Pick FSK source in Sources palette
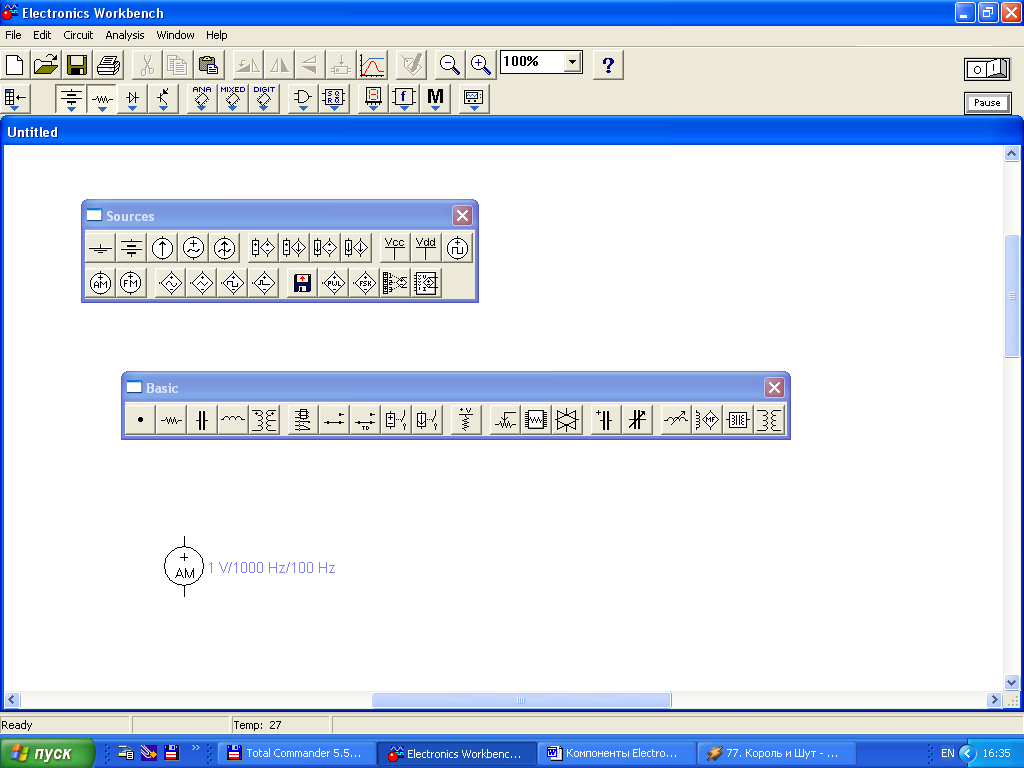The height and width of the screenshot is (768, 1024). click(x=364, y=283)
